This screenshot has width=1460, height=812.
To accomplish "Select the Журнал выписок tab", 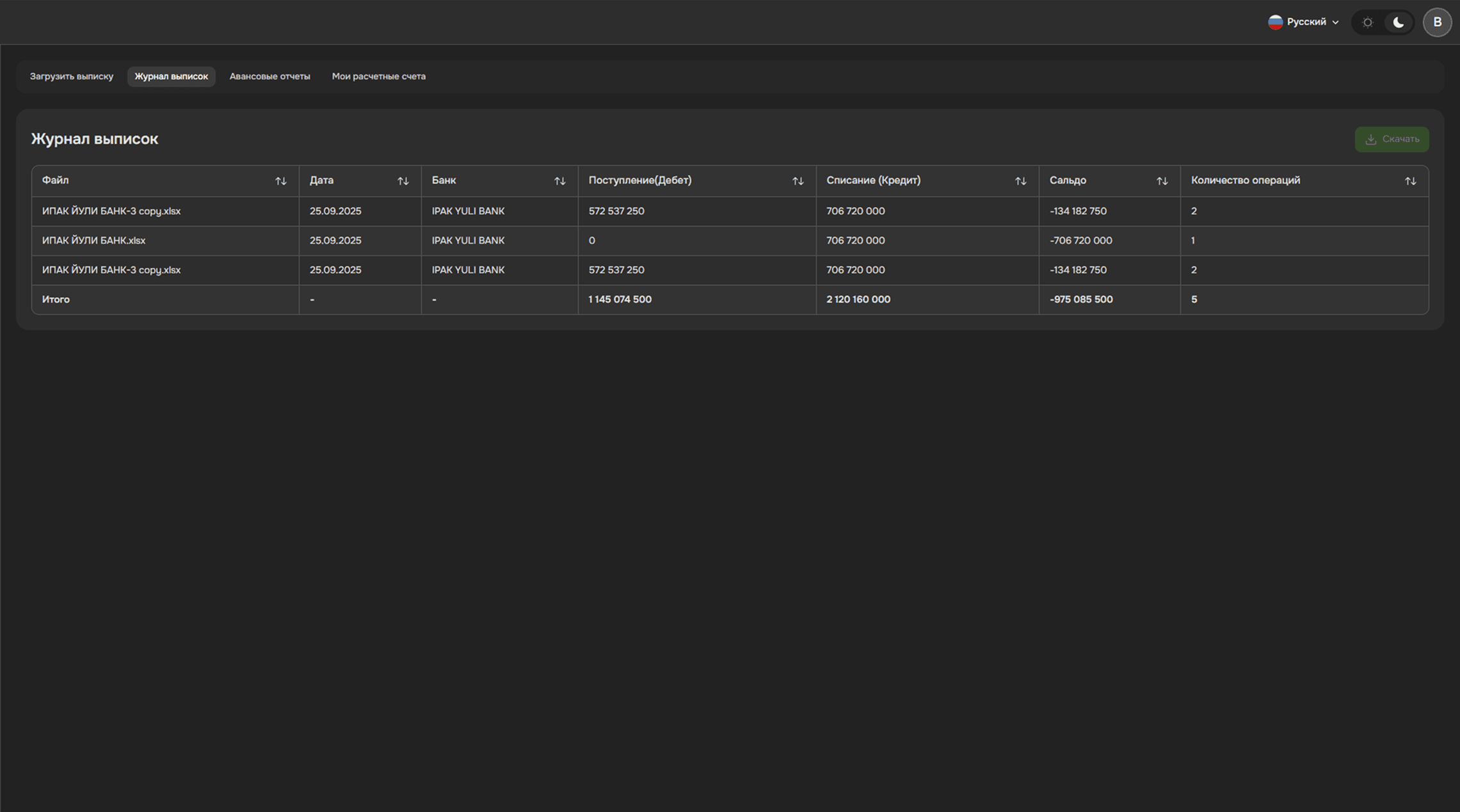I will tap(171, 76).
